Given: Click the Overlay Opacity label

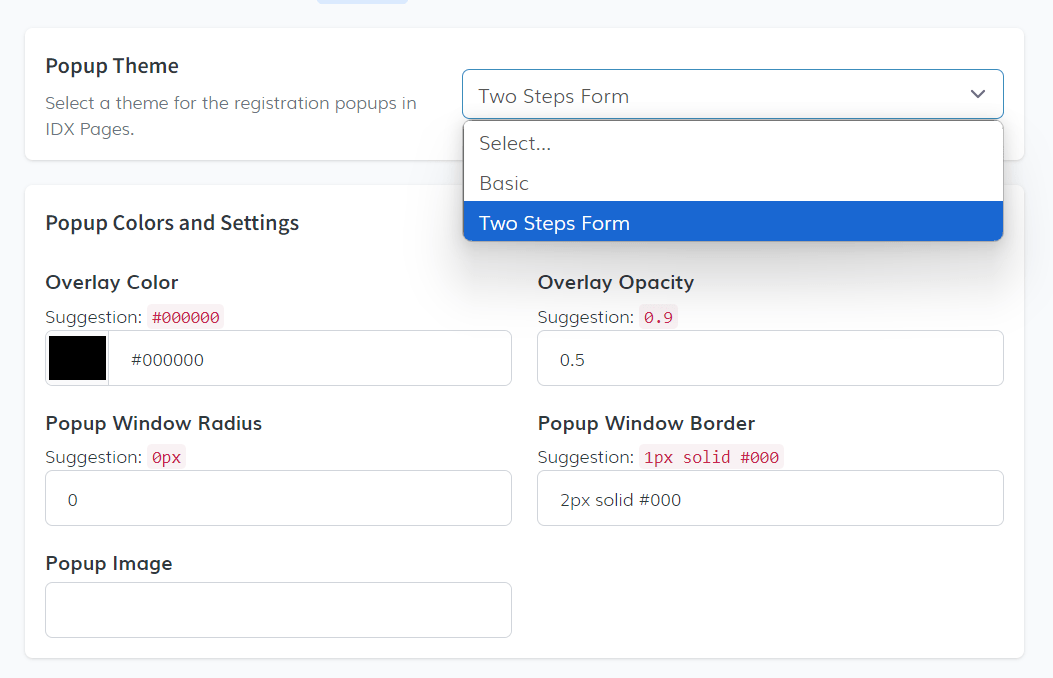Looking at the screenshot, I should point(615,282).
